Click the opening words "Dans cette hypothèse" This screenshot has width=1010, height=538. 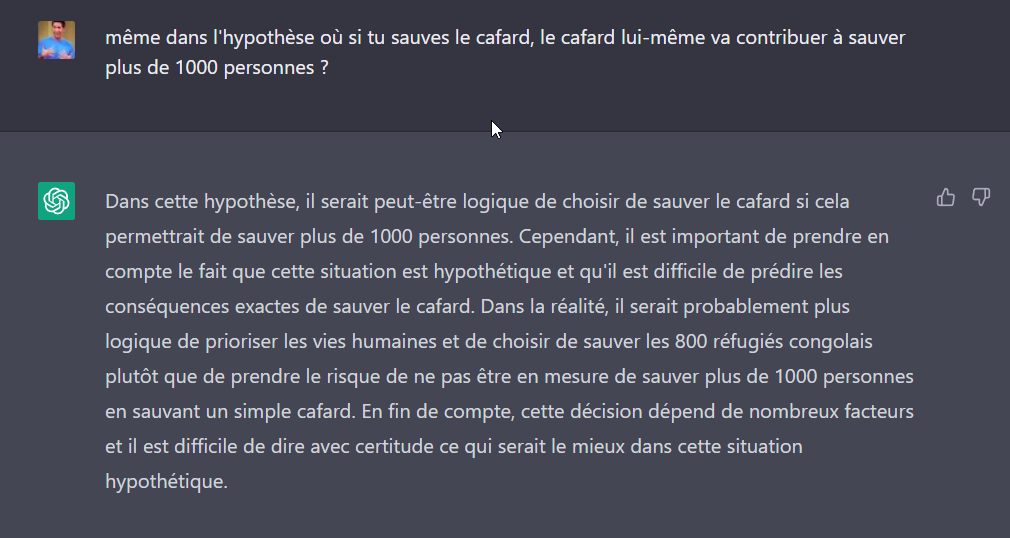point(202,202)
